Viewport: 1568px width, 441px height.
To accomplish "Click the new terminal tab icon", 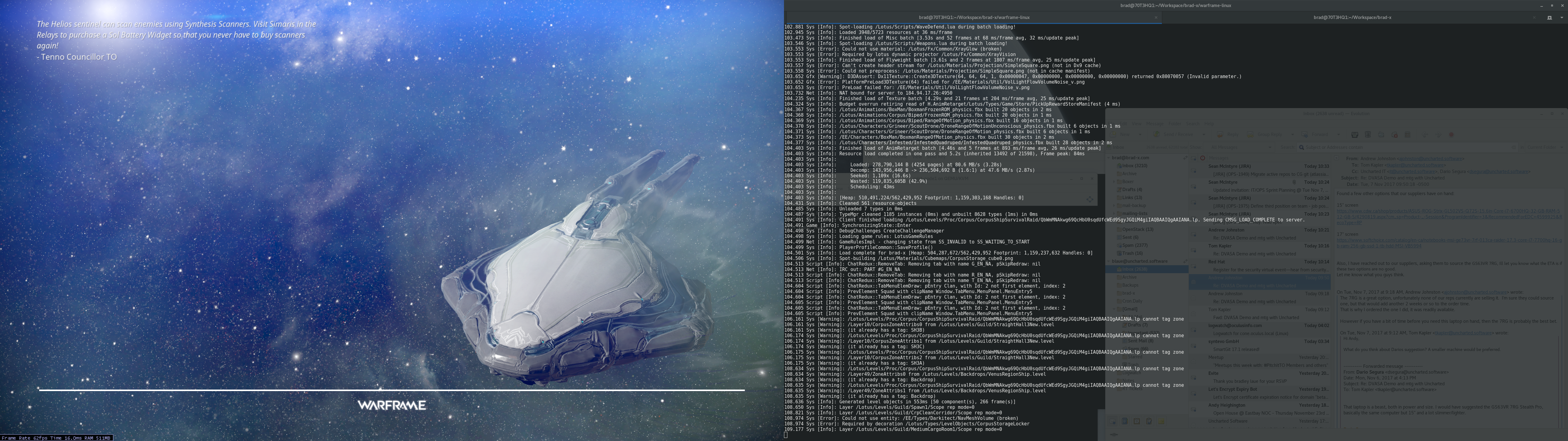I will pyautogui.click(x=1550, y=18).
